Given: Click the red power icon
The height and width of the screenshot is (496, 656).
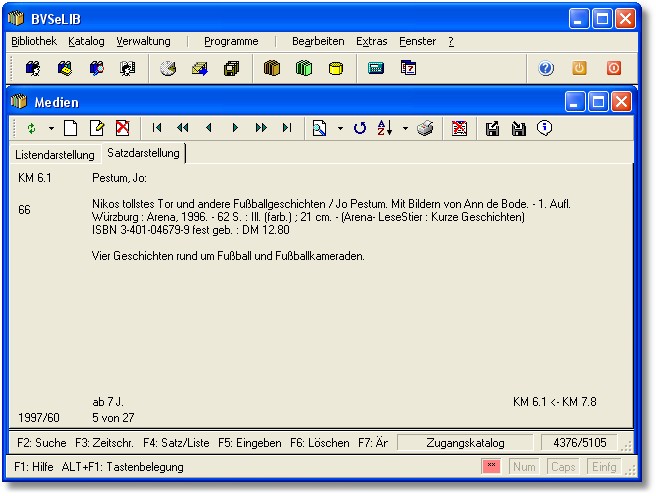Looking at the screenshot, I should click(614, 68).
